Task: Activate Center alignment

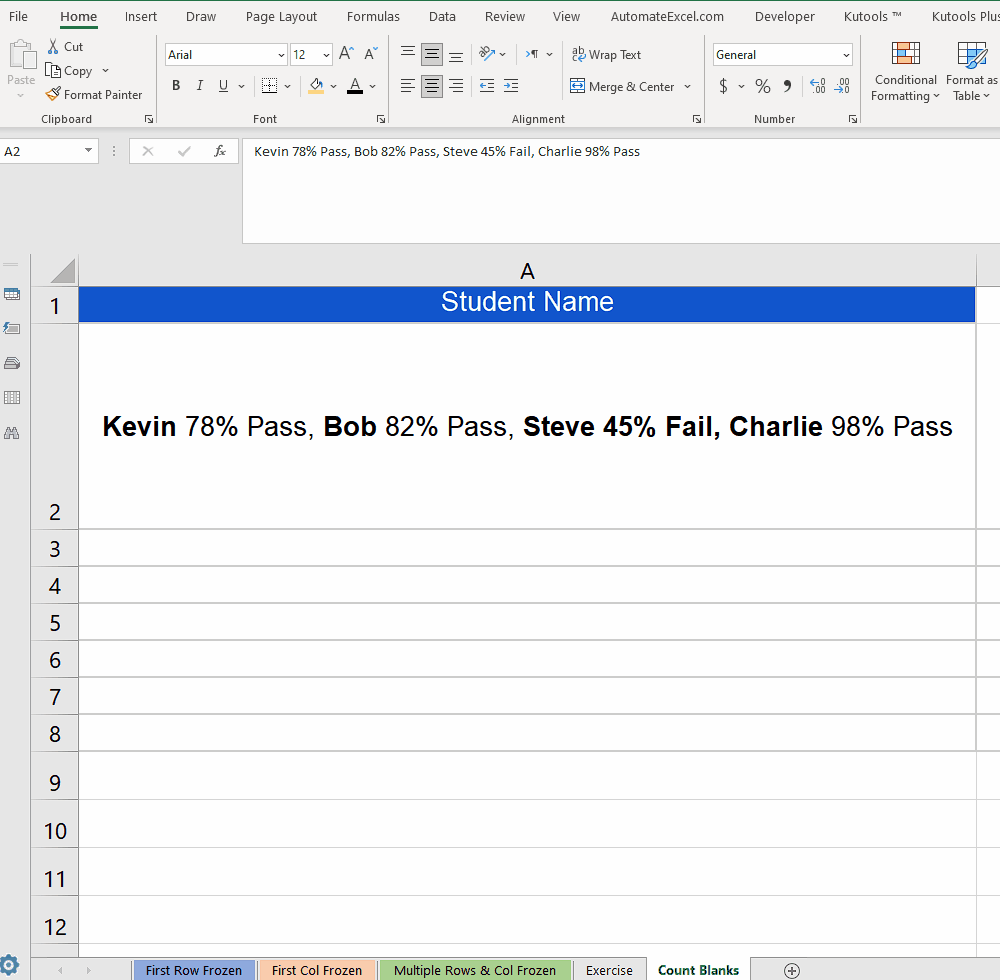Action: (x=431, y=87)
